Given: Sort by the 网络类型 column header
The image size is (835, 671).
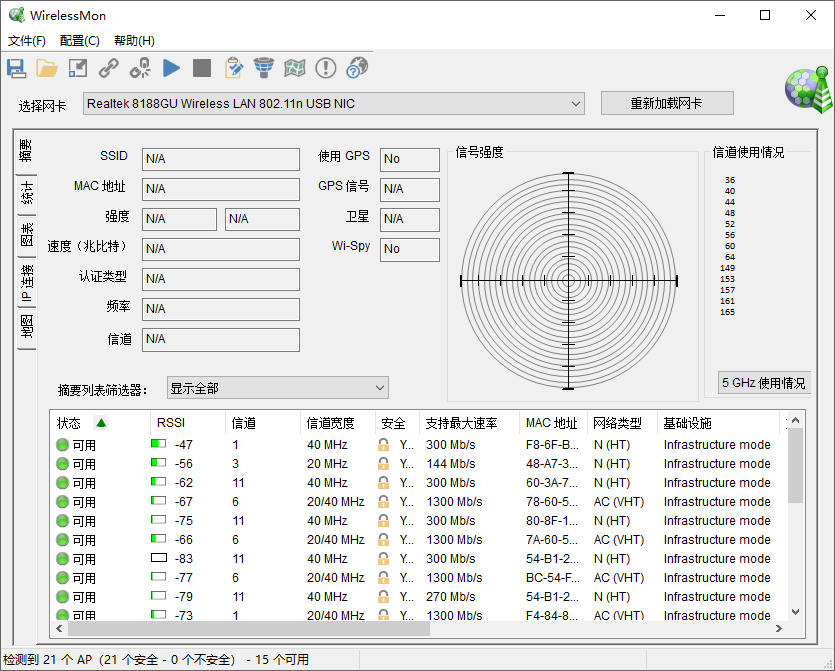Looking at the screenshot, I should [622, 423].
